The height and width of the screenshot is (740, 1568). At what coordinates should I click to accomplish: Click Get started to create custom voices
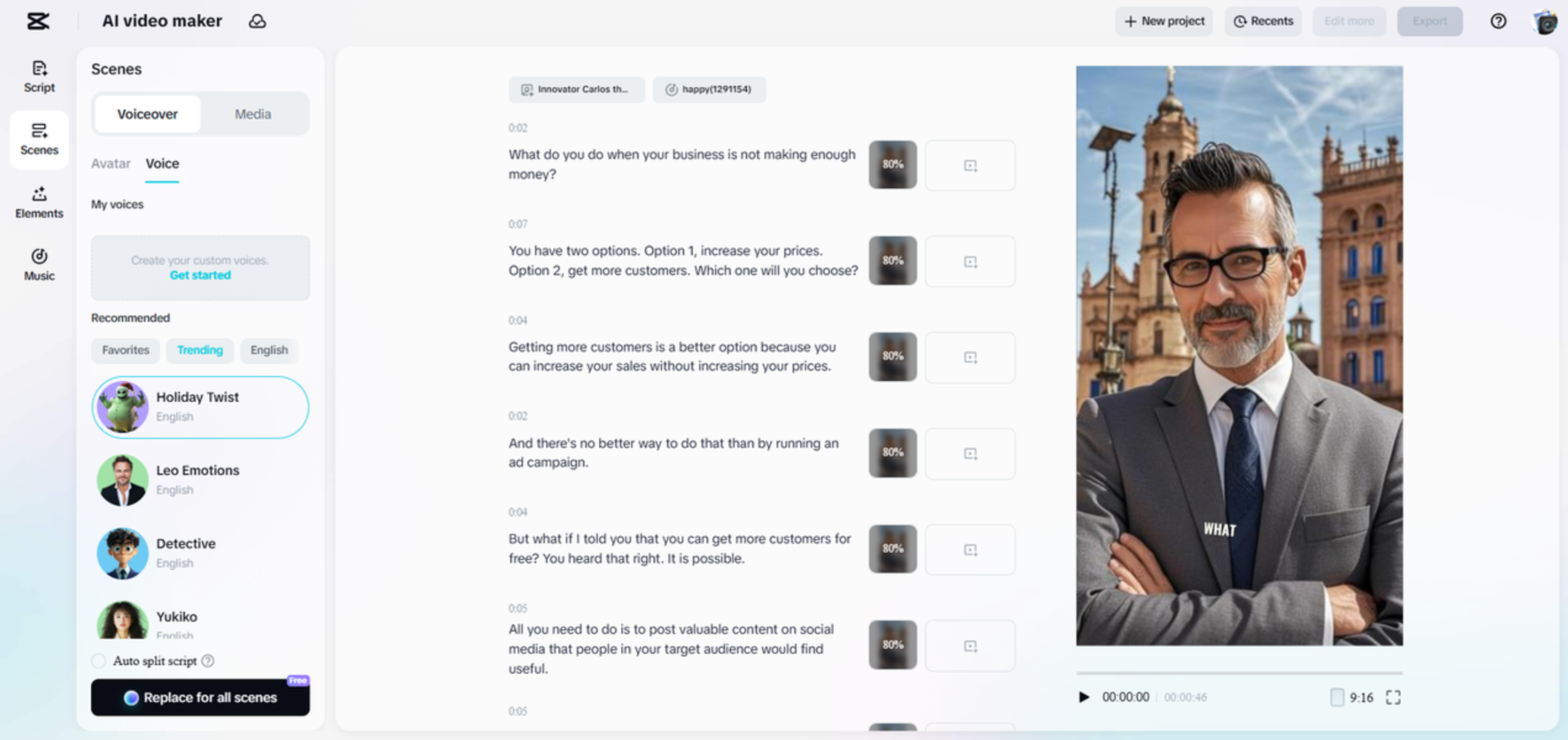click(200, 275)
